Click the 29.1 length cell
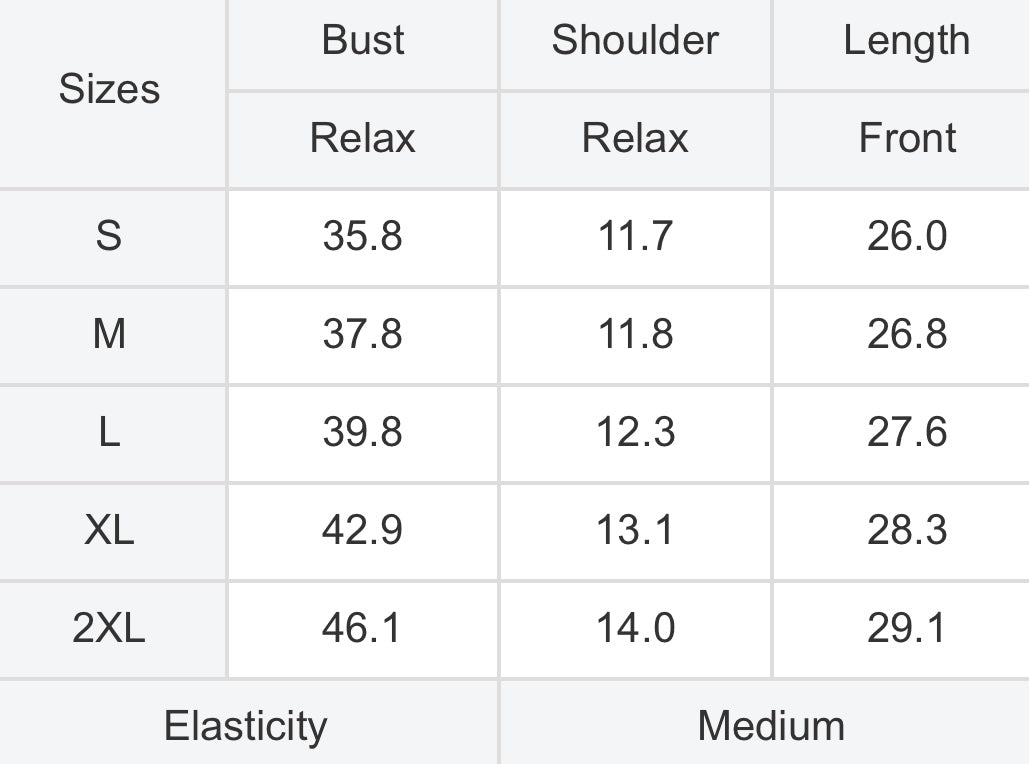Image resolution: width=1029 pixels, height=764 pixels. pyautogui.click(x=906, y=628)
